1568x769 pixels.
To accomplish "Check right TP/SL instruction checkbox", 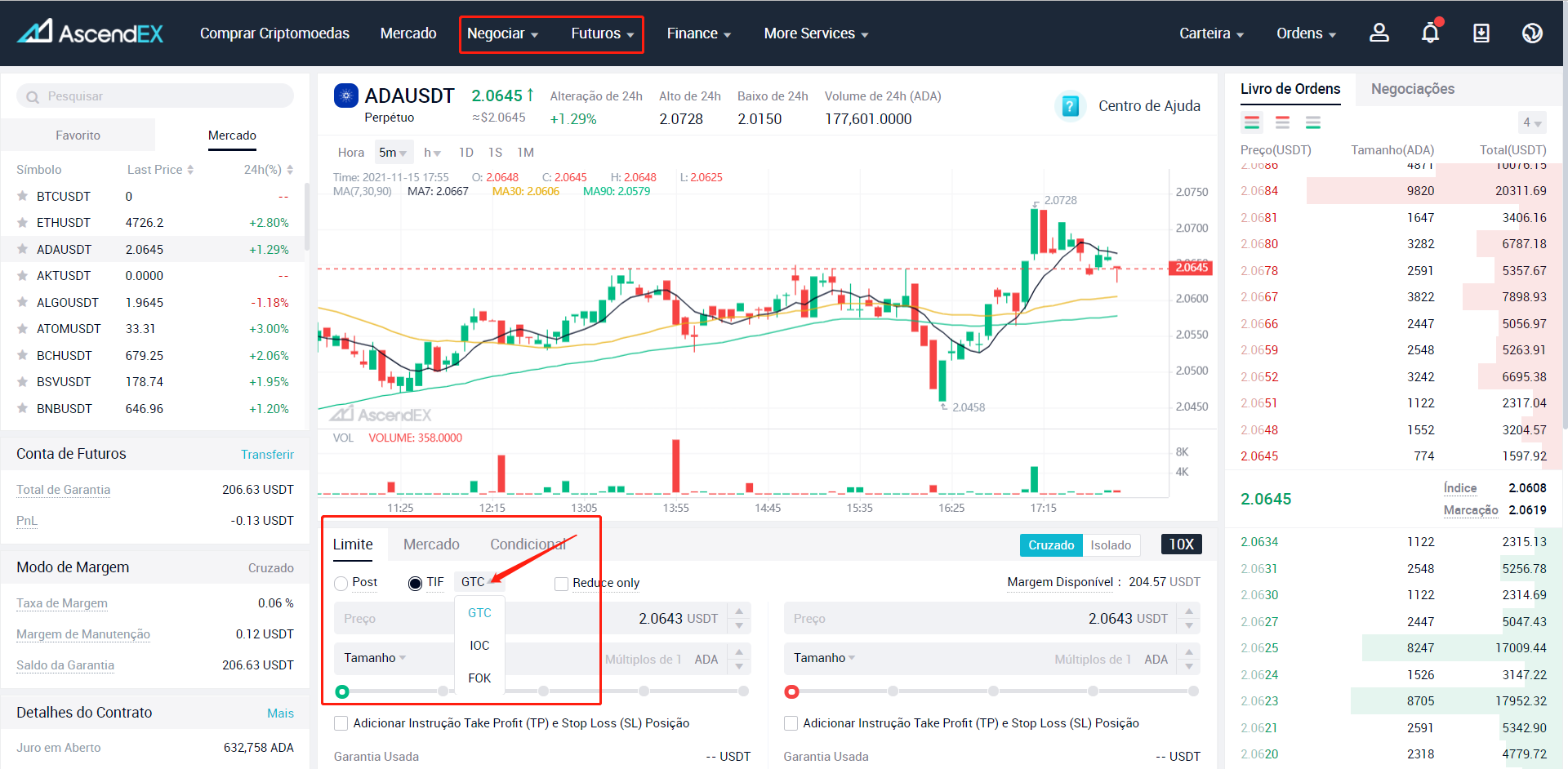I will point(791,723).
